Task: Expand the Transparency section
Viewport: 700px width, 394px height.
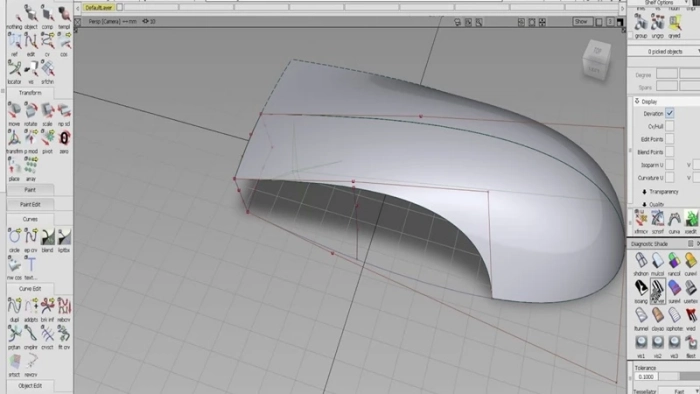Action: tap(660, 192)
